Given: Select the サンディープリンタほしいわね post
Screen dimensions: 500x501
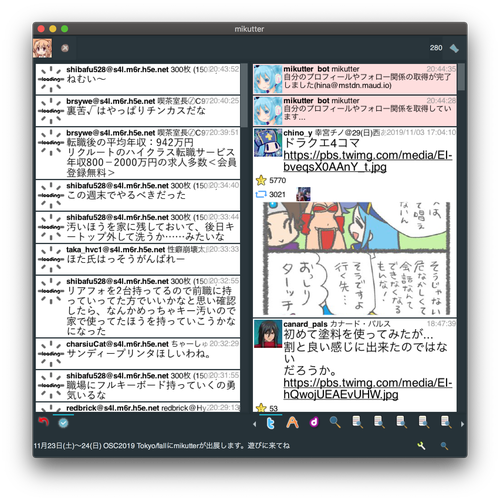Looking at the screenshot, I should (x=138, y=354).
